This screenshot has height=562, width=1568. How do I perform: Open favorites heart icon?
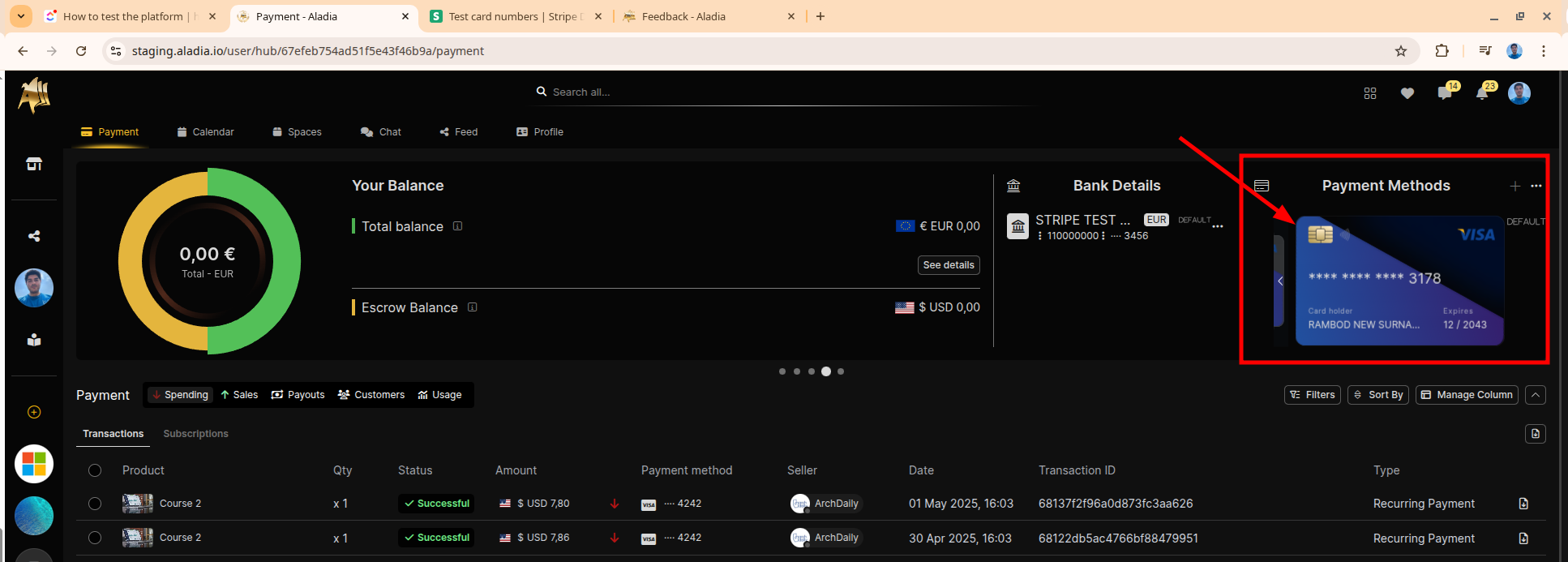coord(1407,93)
